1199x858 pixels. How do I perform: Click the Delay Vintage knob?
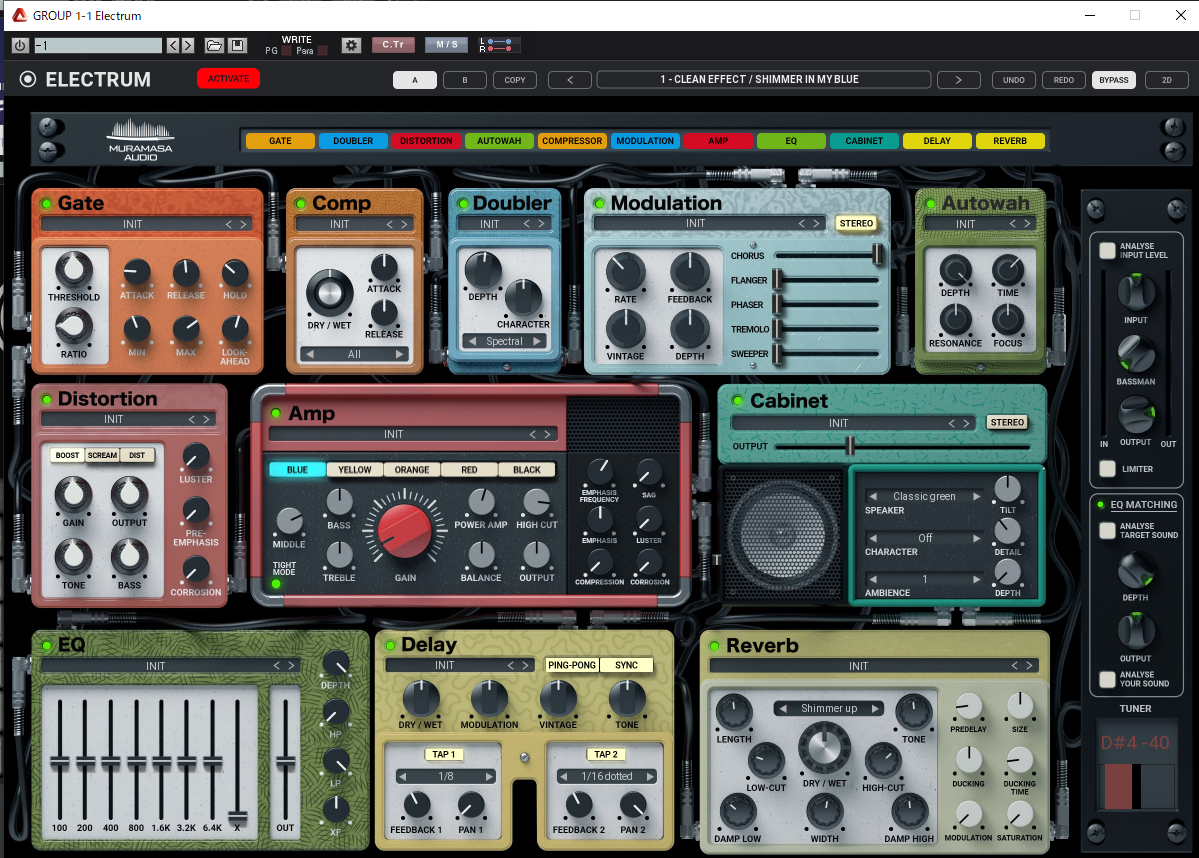click(558, 699)
